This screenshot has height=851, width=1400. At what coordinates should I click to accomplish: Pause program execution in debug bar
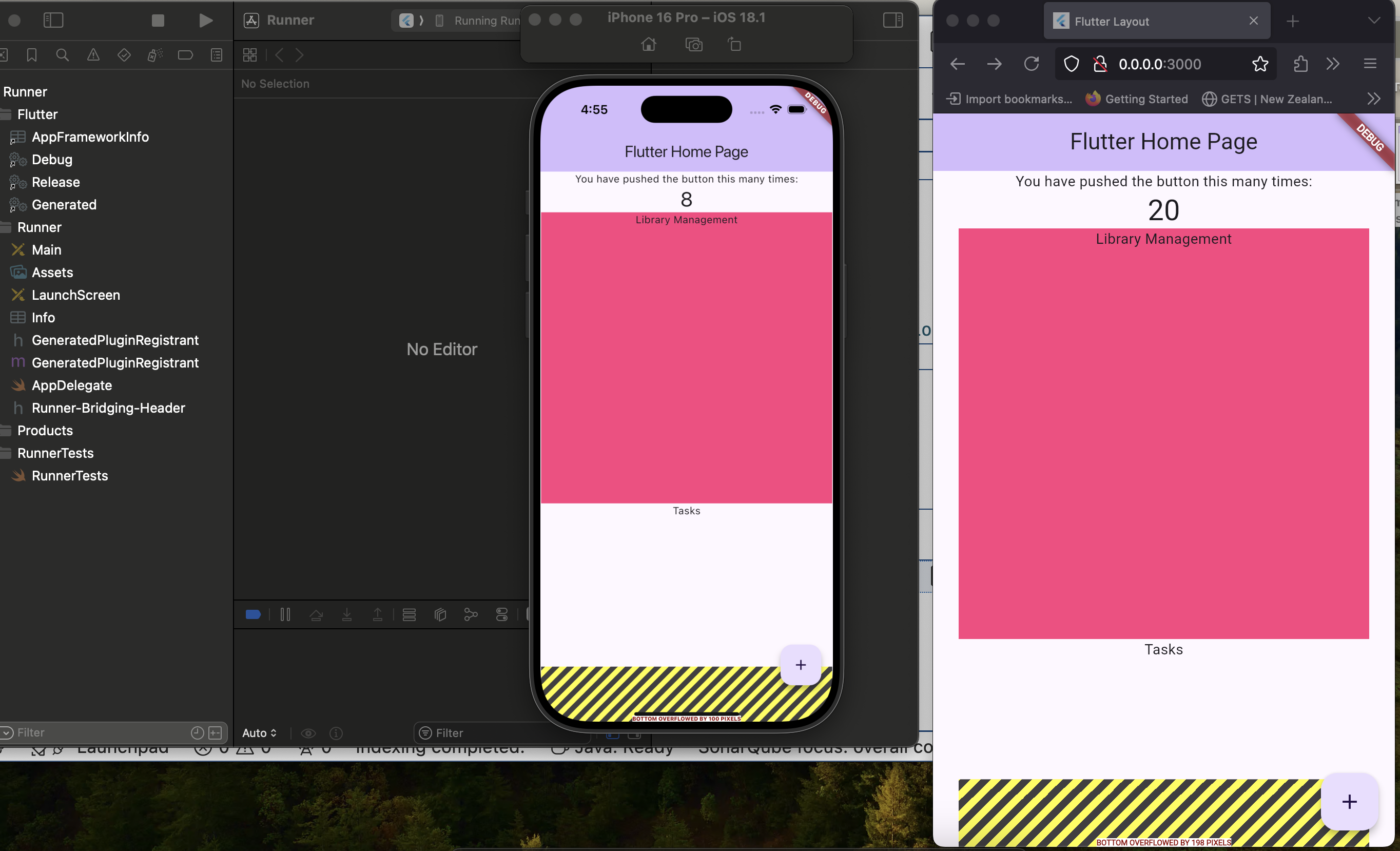285,614
